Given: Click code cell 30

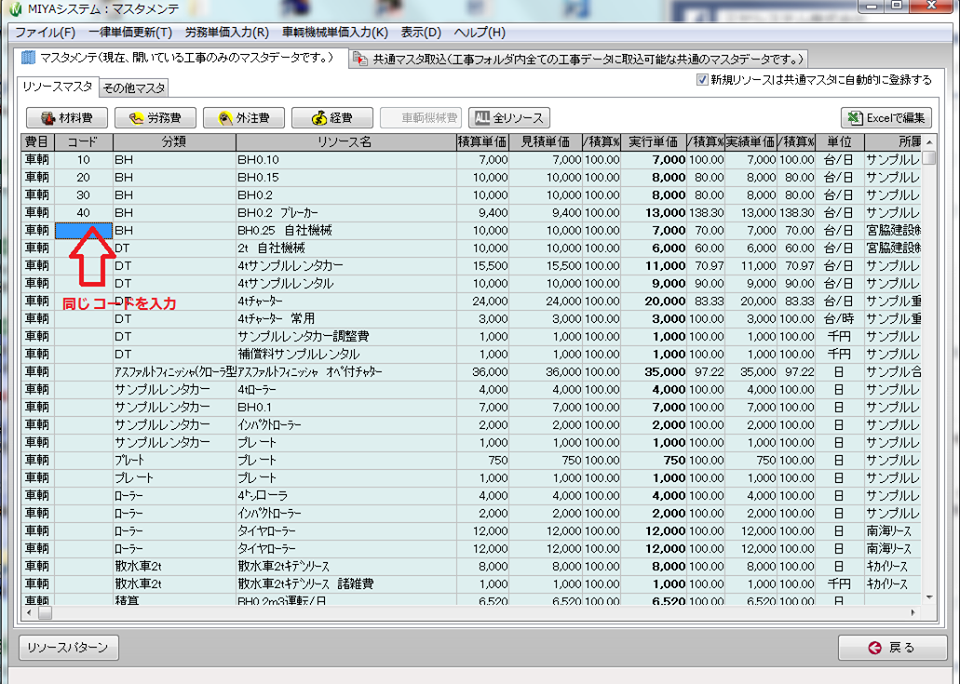Looking at the screenshot, I should tap(84, 195).
